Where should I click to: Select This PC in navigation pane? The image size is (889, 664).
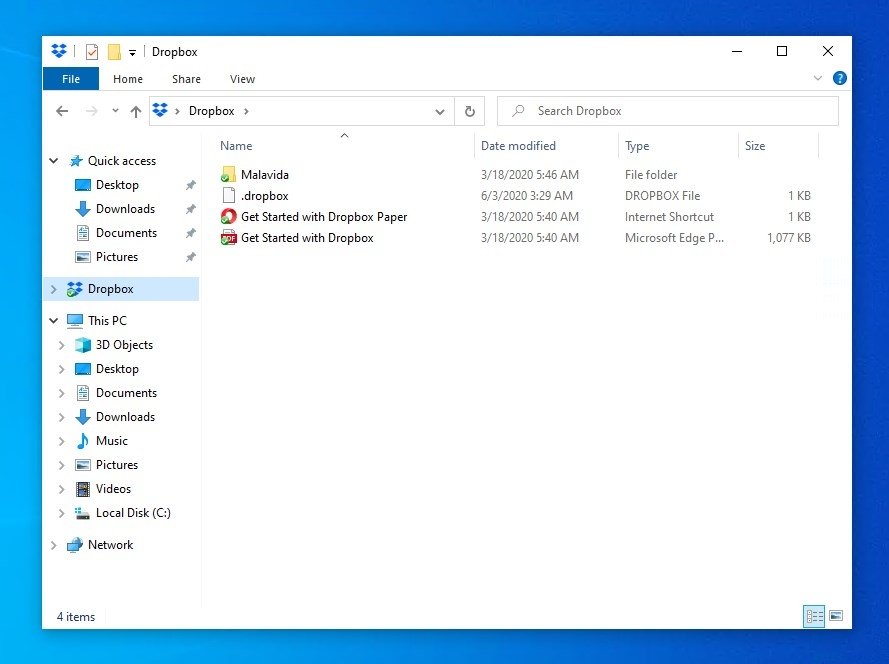click(107, 321)
